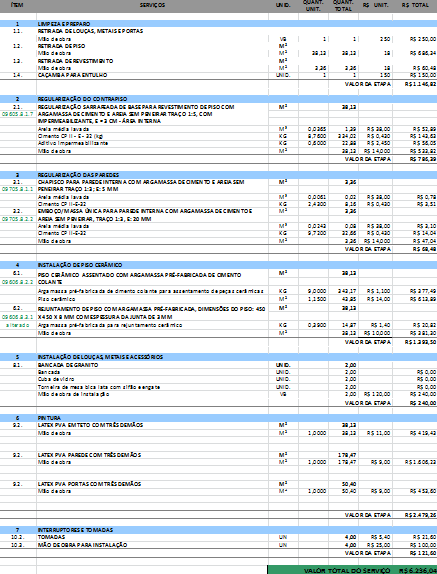Select the PINTURA section header
This screenshot has width=437, height=574.
tap(218, 418)
